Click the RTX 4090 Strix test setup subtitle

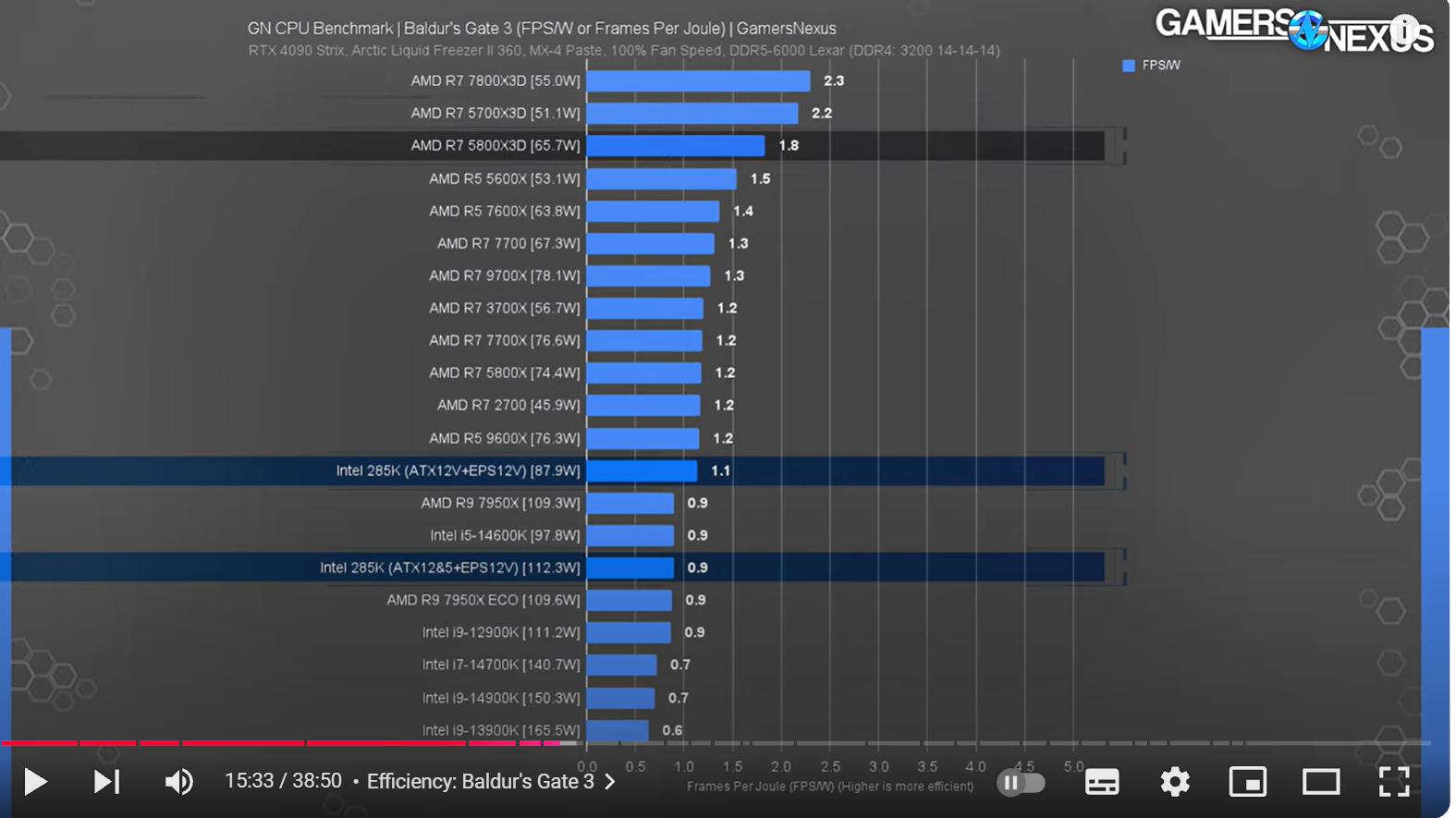coord(624,51)
